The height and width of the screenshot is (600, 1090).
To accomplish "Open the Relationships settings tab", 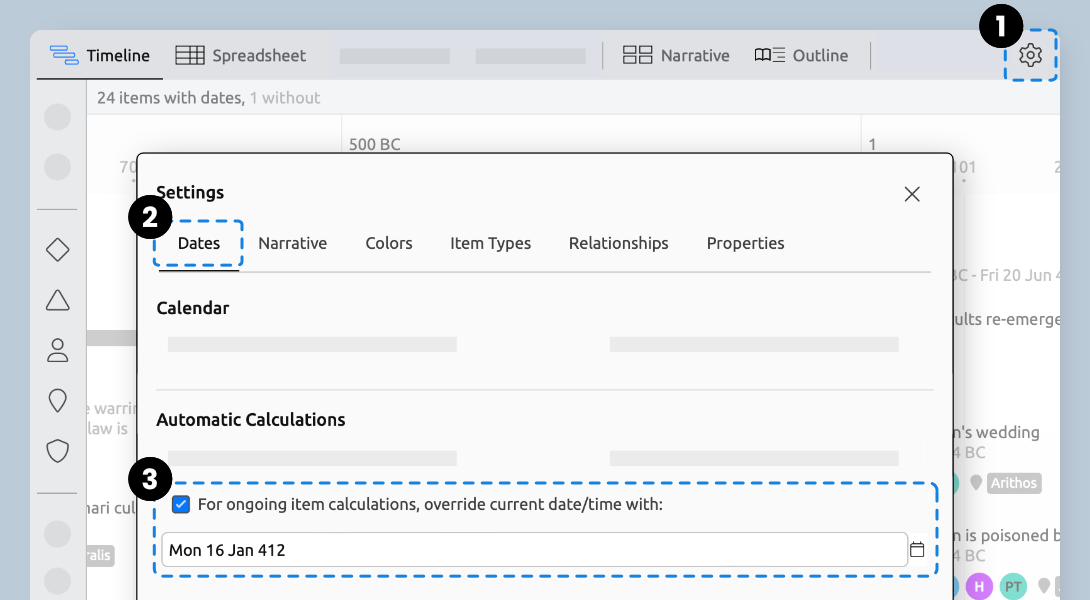I will pos(618,243).
